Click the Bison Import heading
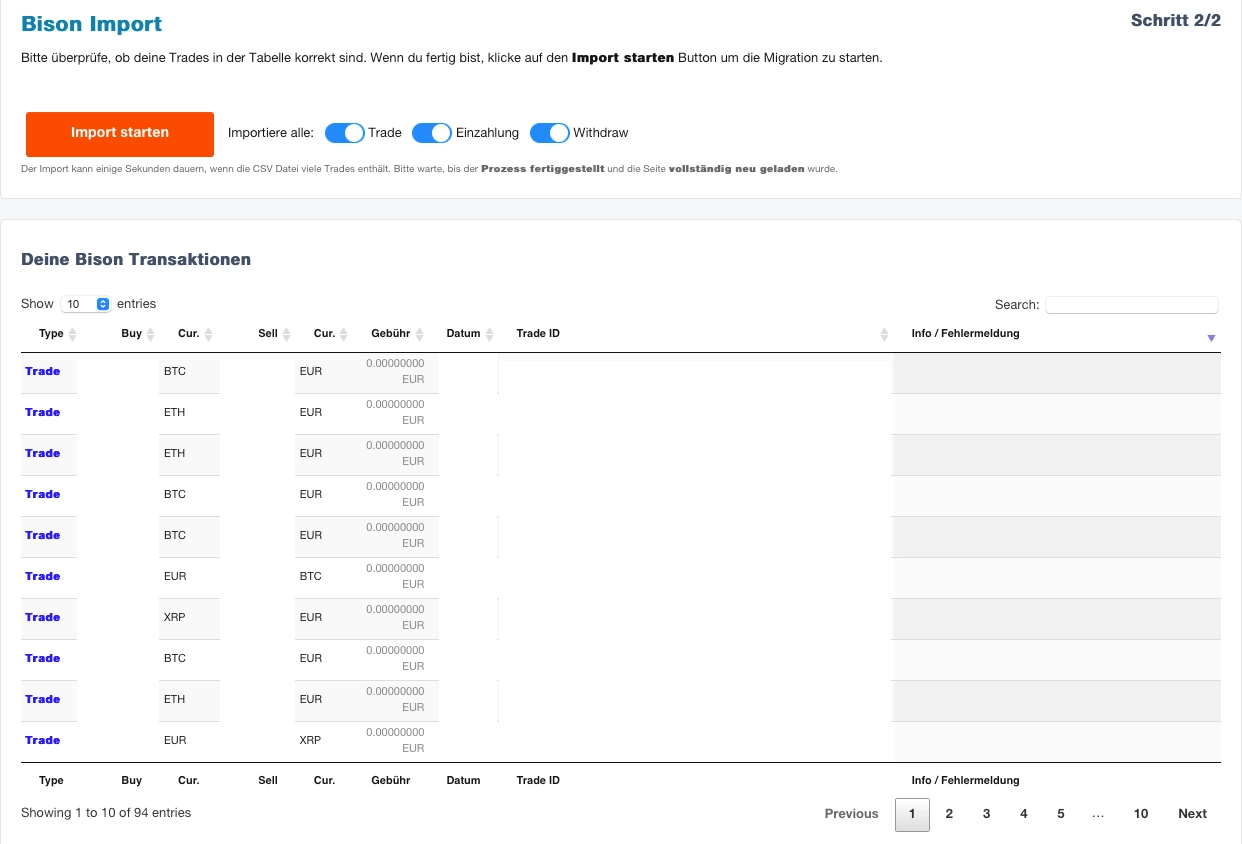 (91, 24)
